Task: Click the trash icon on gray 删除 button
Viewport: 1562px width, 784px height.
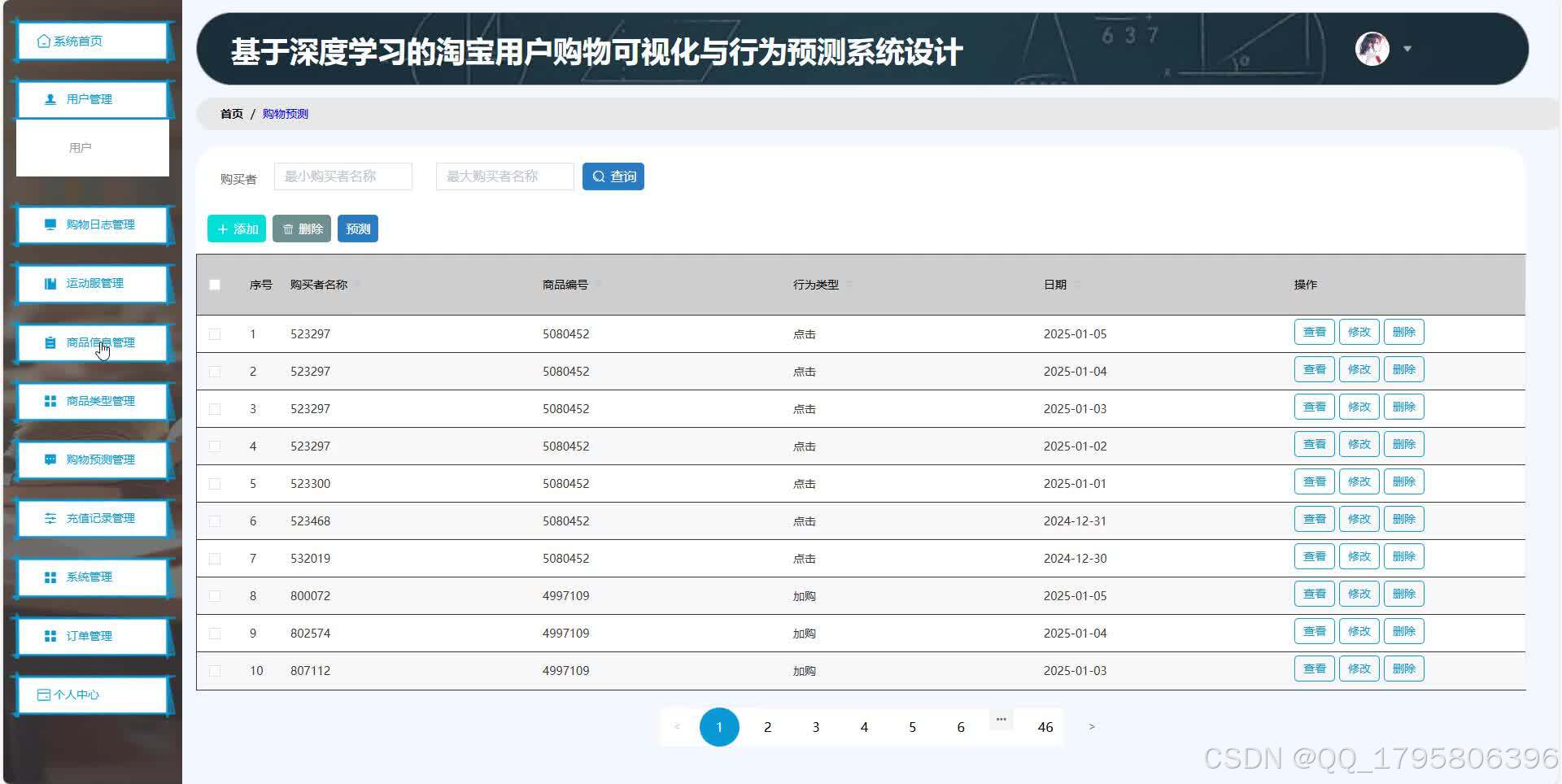Action: (x=288, y=229)
